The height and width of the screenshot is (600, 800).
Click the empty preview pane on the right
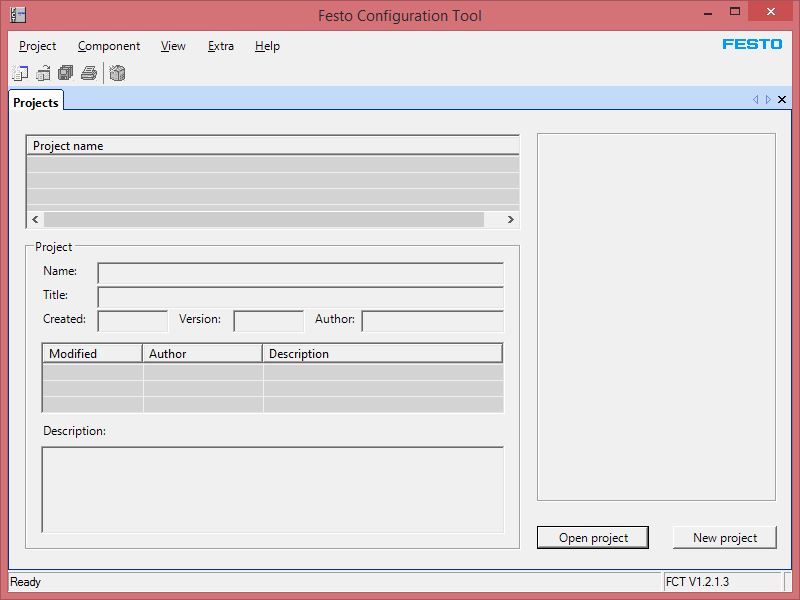(656, 317)
